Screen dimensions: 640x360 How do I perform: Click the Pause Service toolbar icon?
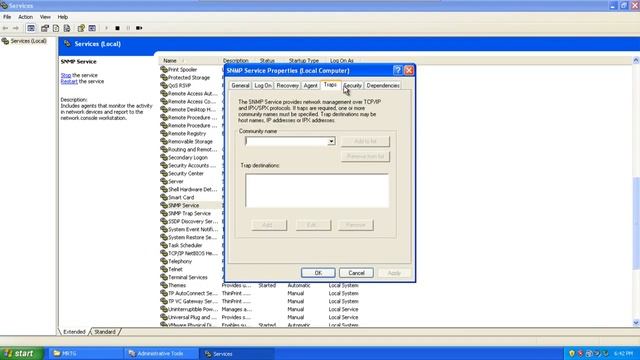pos(128,28)
